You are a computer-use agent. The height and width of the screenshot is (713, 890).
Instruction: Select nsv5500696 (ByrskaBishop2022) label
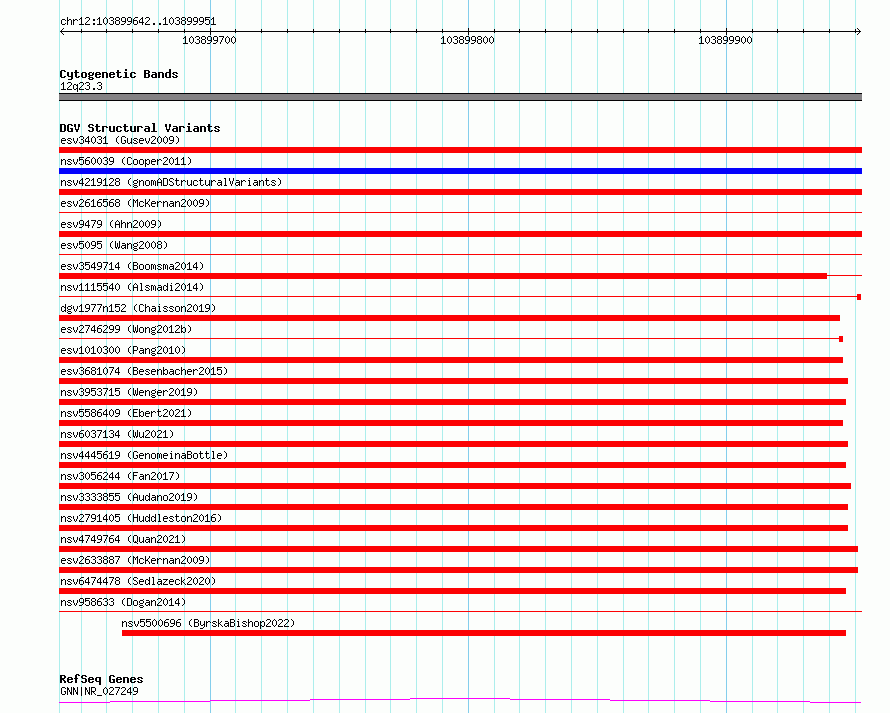tap(208, 623)
